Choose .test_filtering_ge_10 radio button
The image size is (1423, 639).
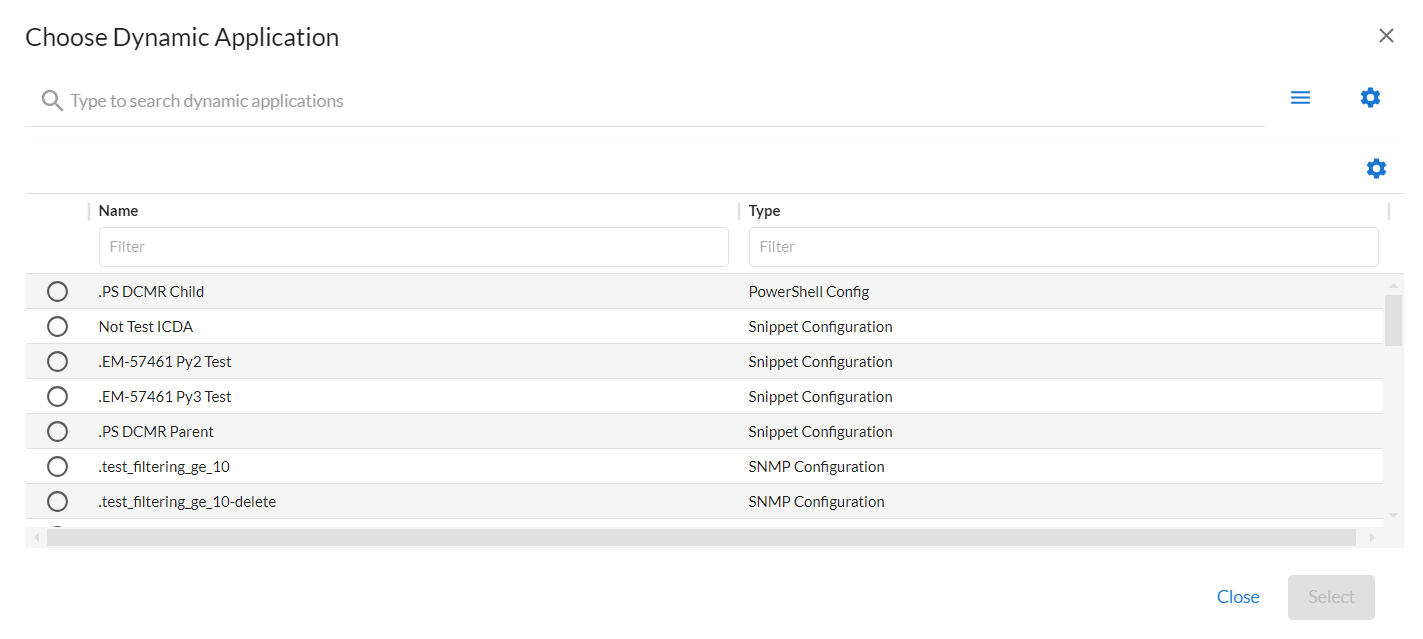58,467
